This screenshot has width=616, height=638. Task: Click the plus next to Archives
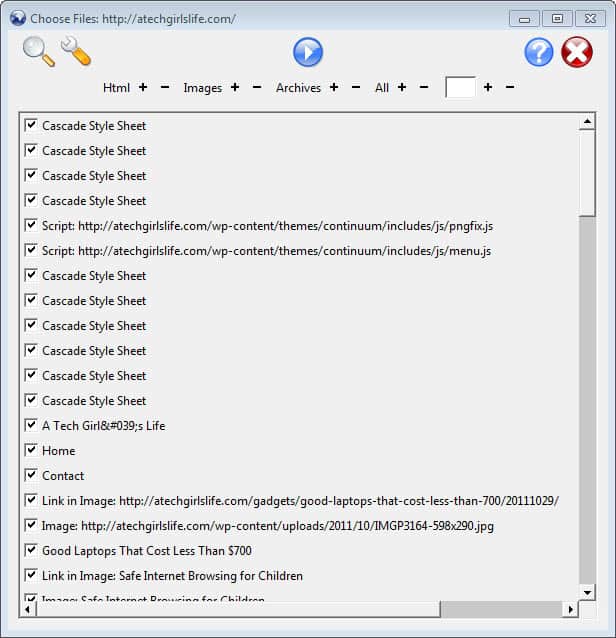point(334,88)
